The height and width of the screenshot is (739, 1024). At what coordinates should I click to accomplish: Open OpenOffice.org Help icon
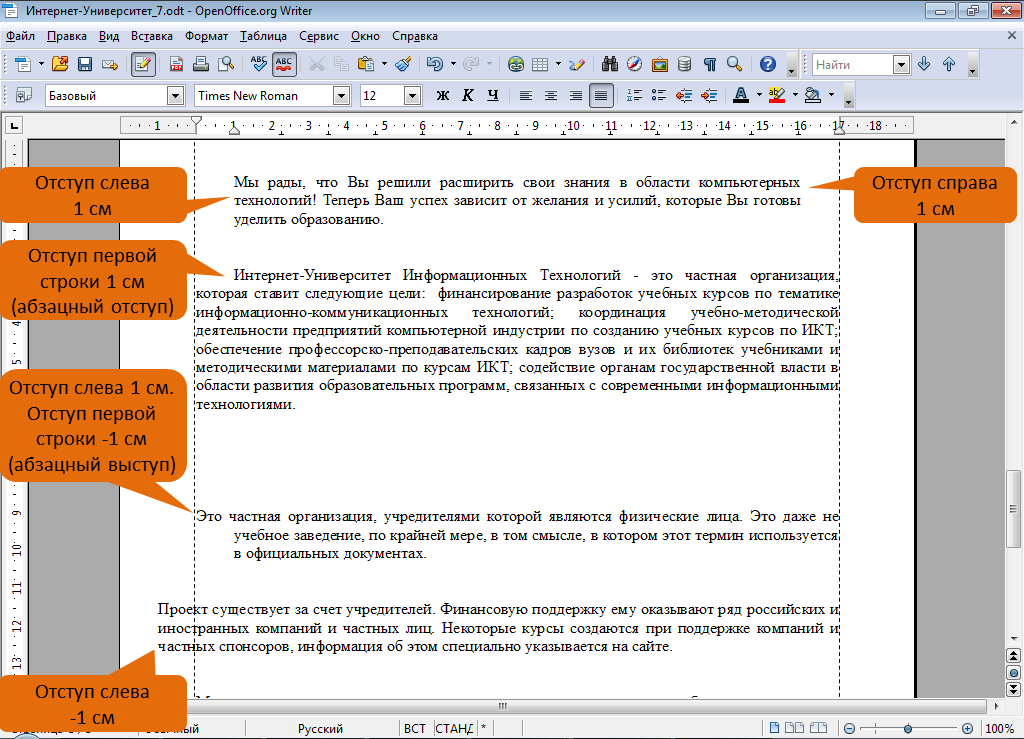(768, 64)
